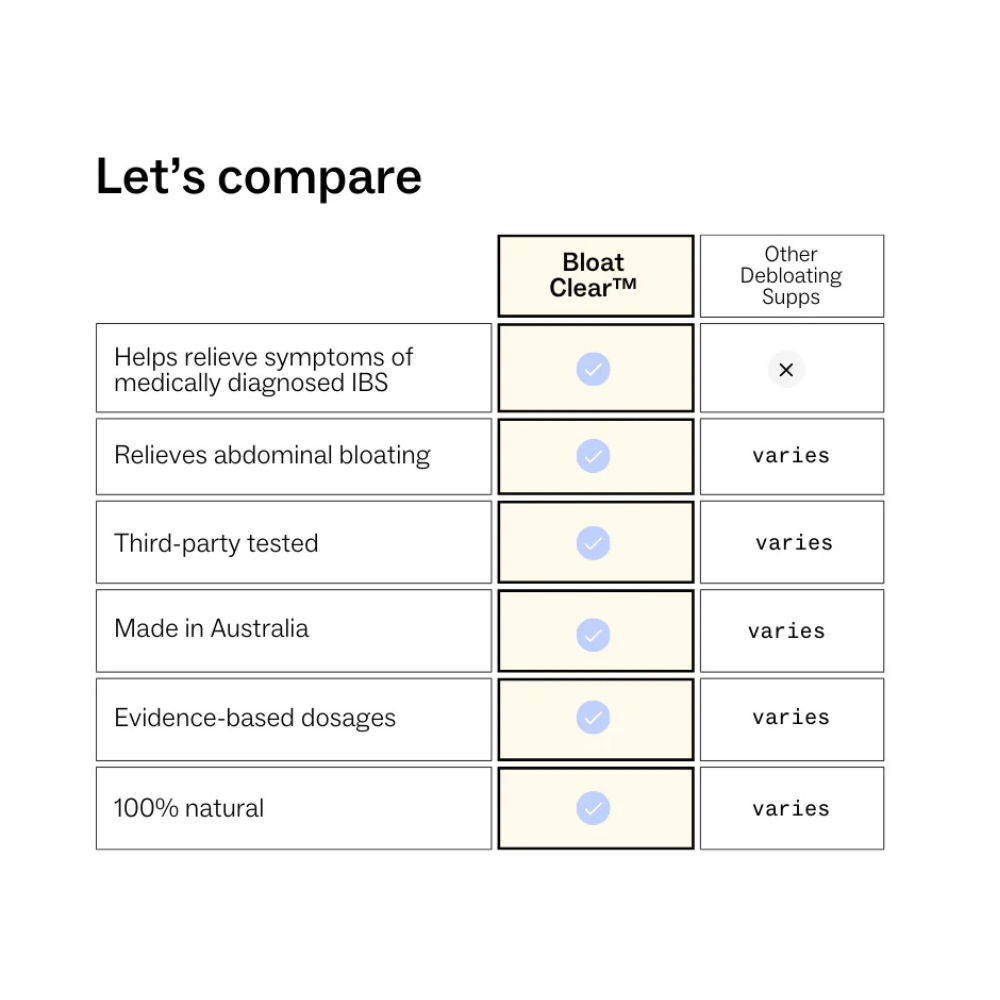Click the Relieves abdominal bloating label
1000x1000 pixels.
coord(272,456)
